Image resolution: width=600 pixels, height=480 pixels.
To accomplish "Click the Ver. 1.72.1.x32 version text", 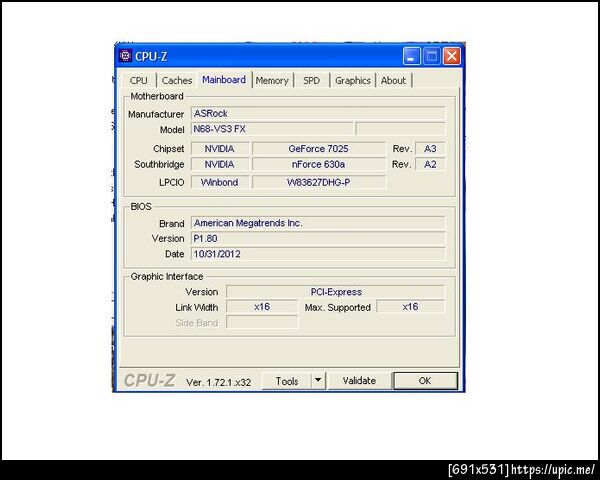I will pyautogui.click(x=218, y=382).
